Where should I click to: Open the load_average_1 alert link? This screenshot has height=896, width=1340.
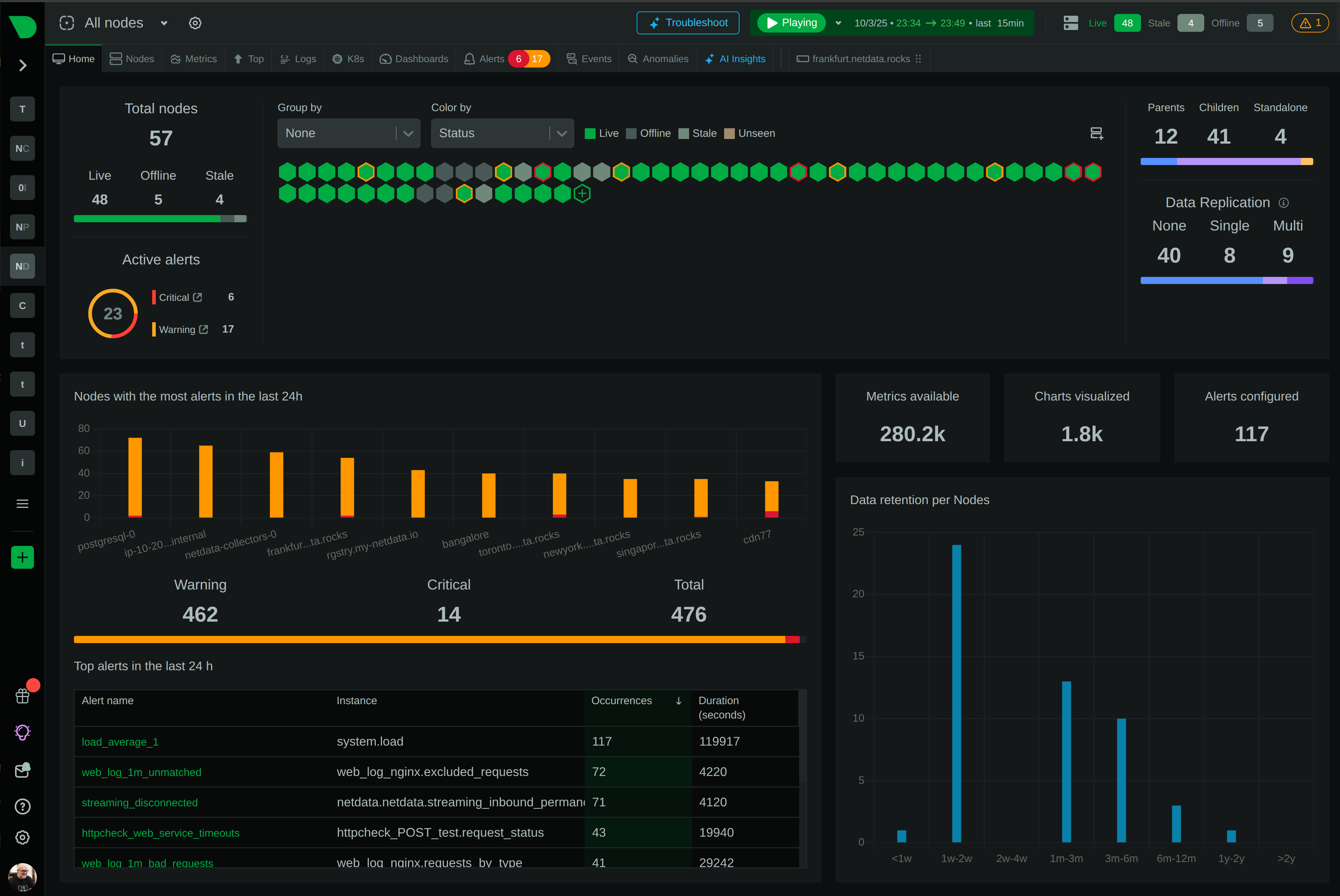pyautogui.click(x=120, y=742)
